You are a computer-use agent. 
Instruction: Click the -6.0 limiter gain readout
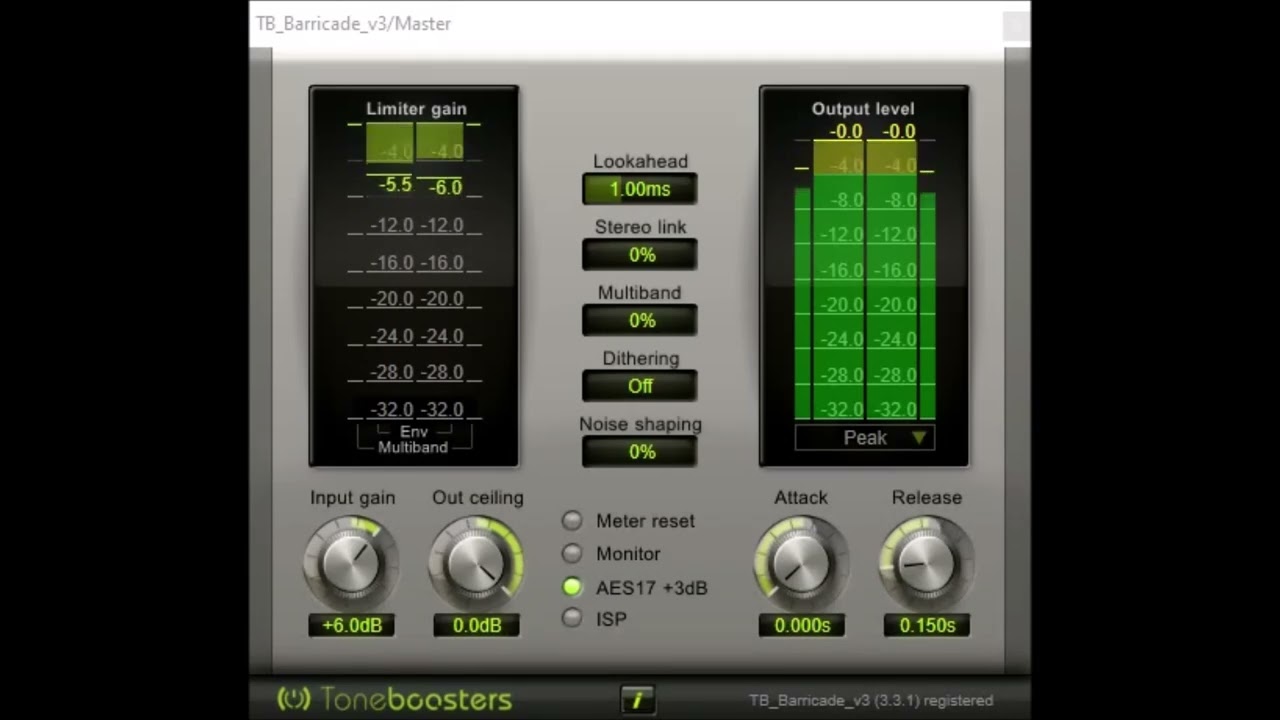(445, 187)
